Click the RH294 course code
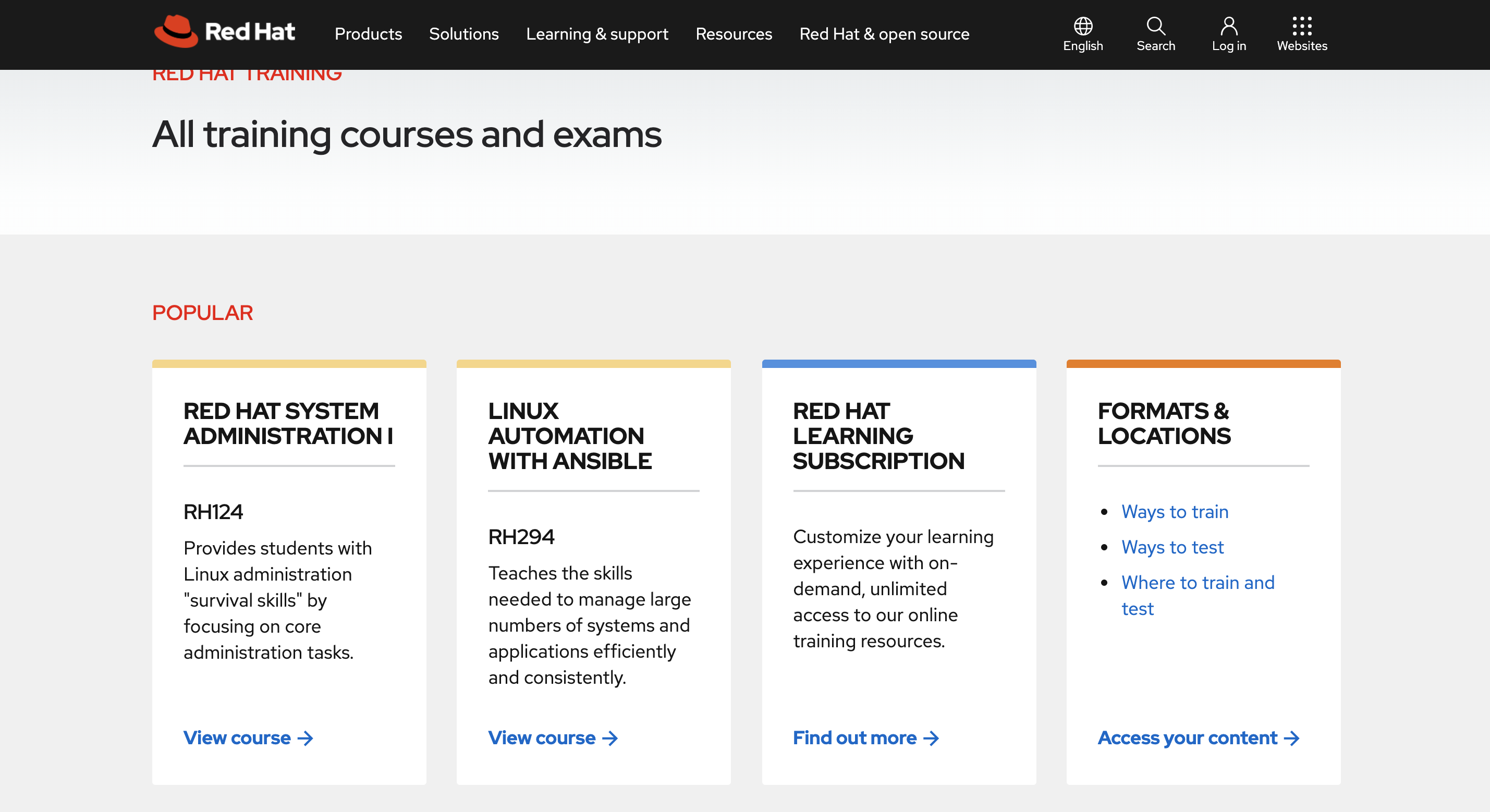This screenshot has height=812, width=1490. [521, 537]
